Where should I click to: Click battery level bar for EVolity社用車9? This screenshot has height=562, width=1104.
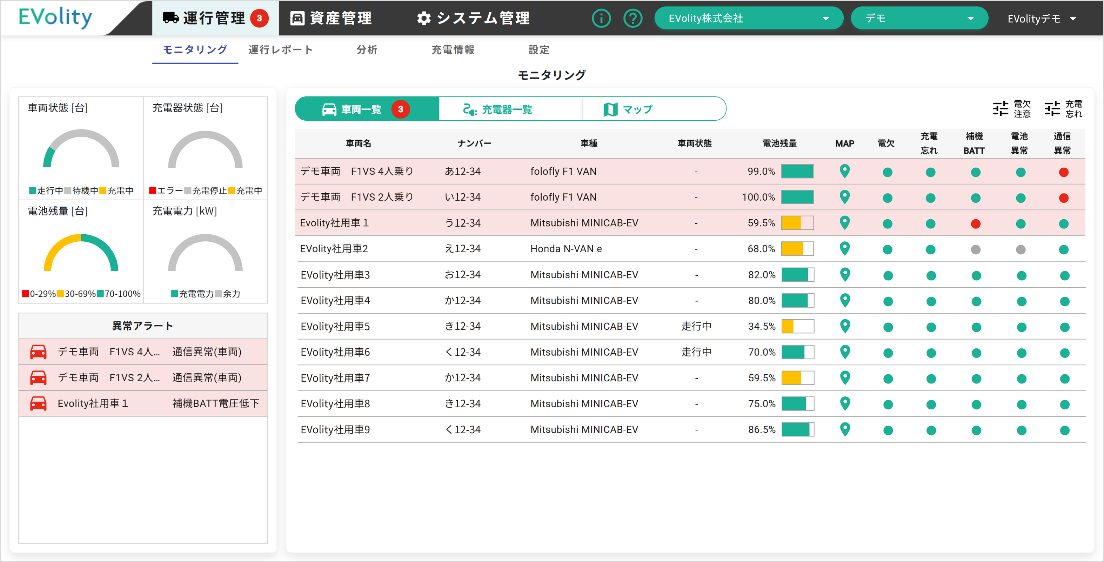797,430
